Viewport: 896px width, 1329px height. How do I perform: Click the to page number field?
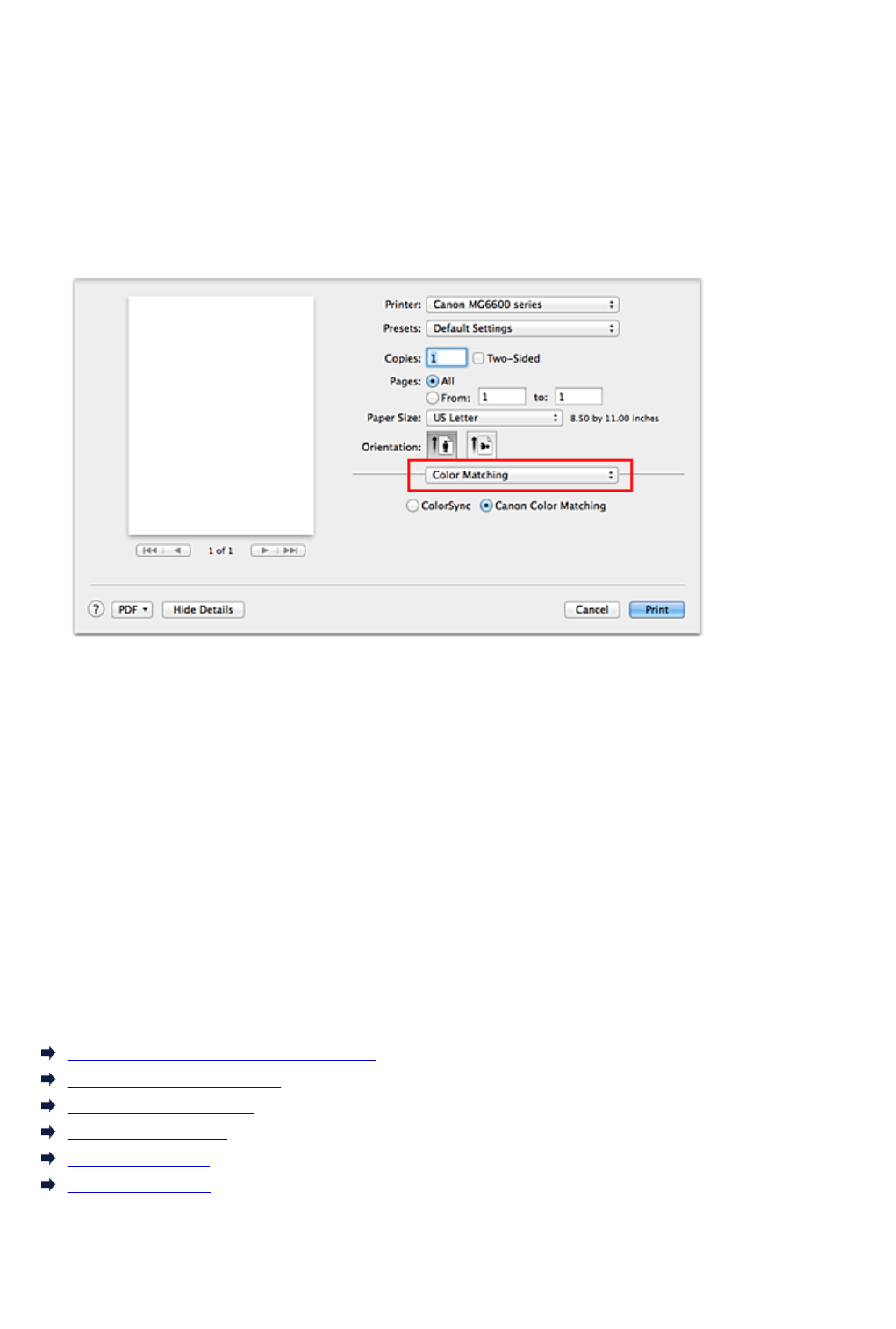(x=578, y=397)
